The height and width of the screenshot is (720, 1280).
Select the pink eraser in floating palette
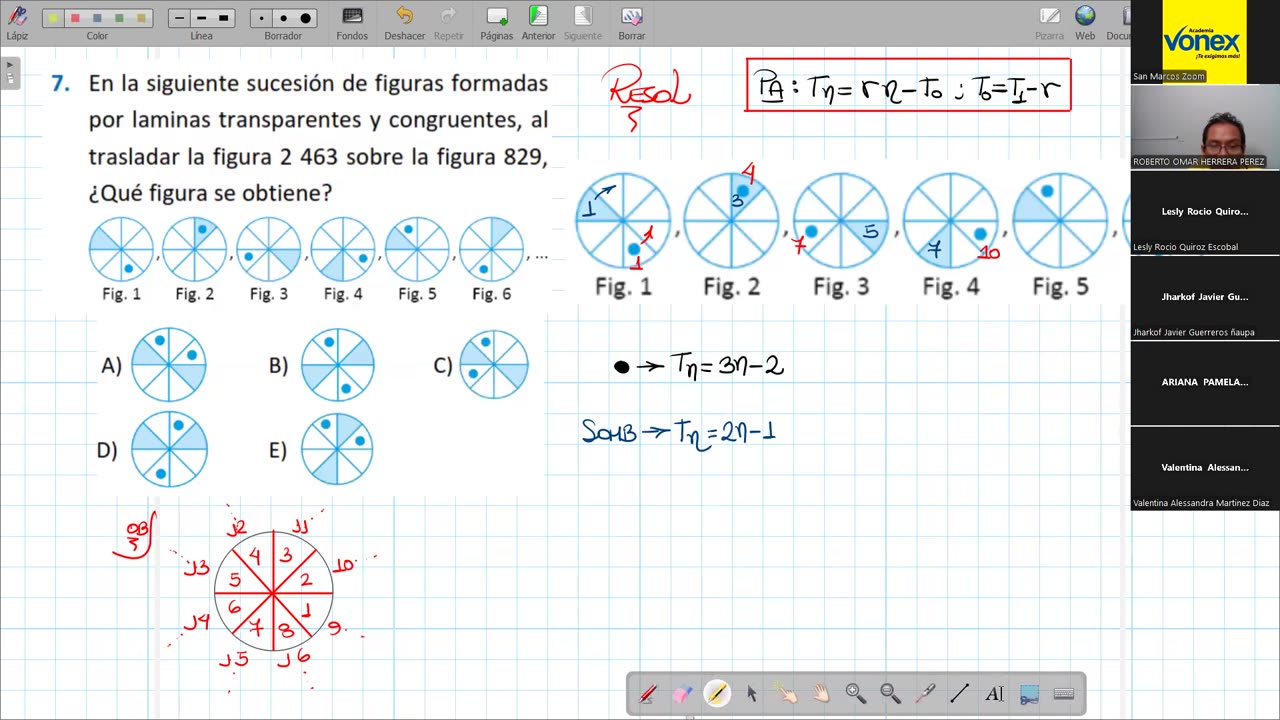682,693
